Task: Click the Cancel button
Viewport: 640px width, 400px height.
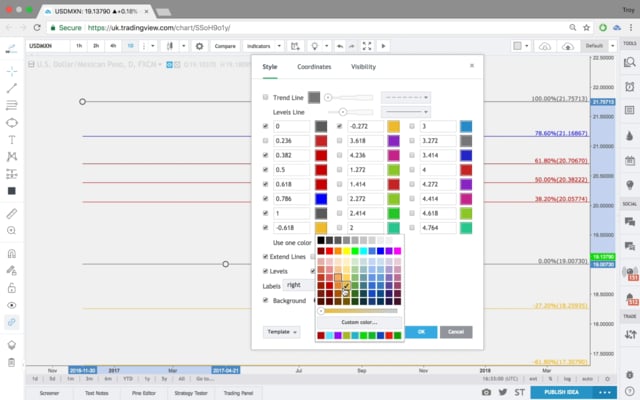Action: click(455, 332)
